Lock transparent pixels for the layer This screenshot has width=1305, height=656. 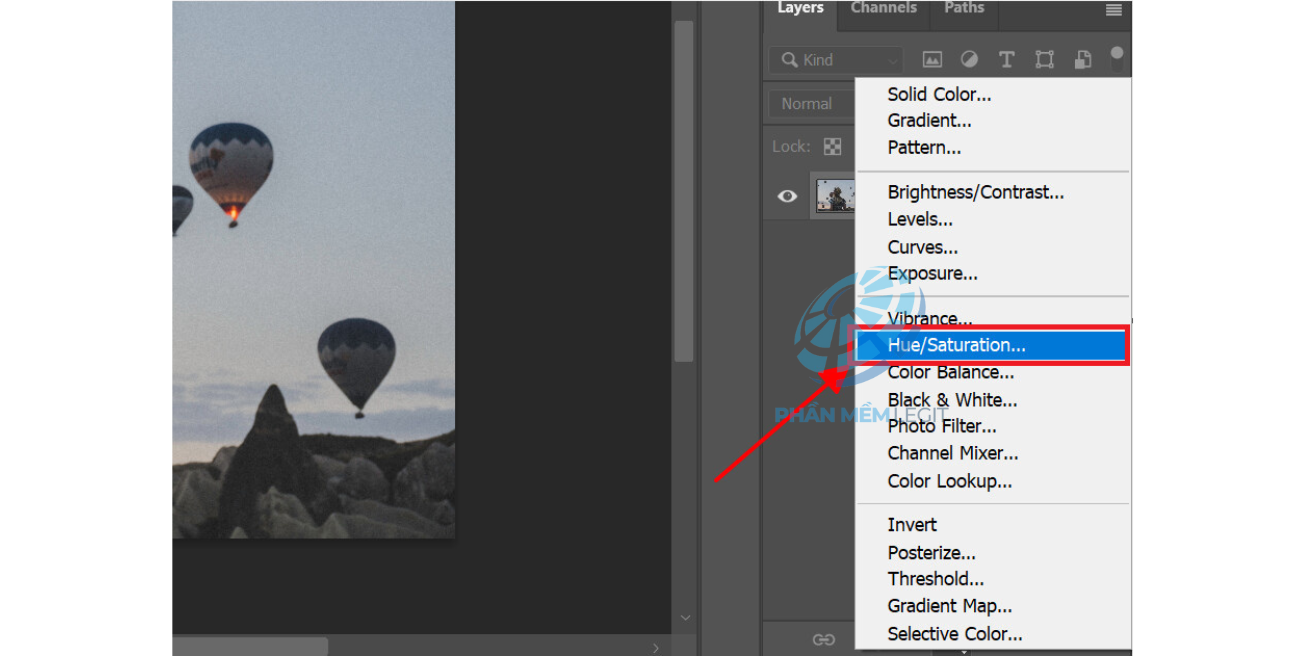(832, 146)
